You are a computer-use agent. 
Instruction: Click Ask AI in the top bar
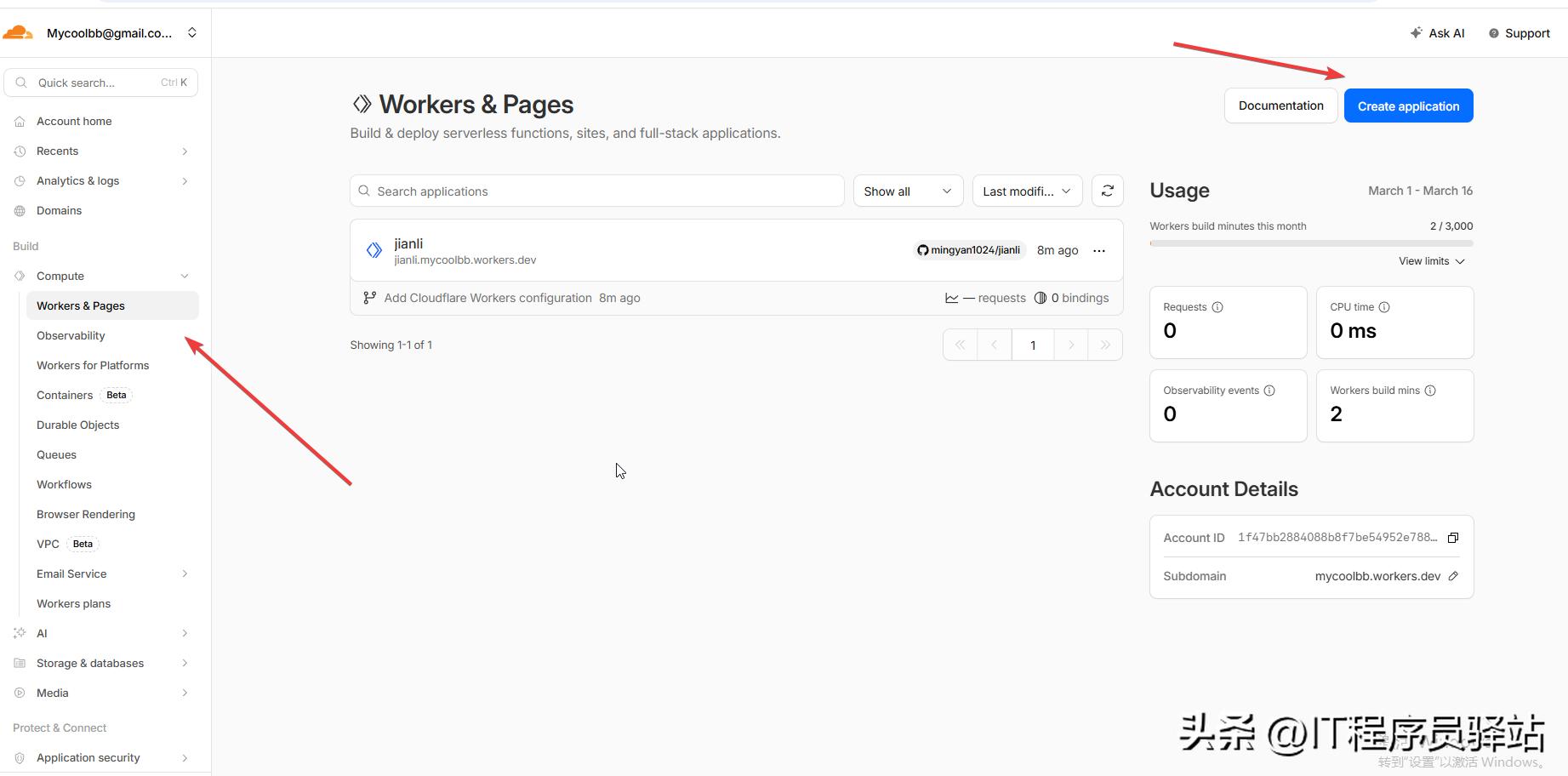1437,33
